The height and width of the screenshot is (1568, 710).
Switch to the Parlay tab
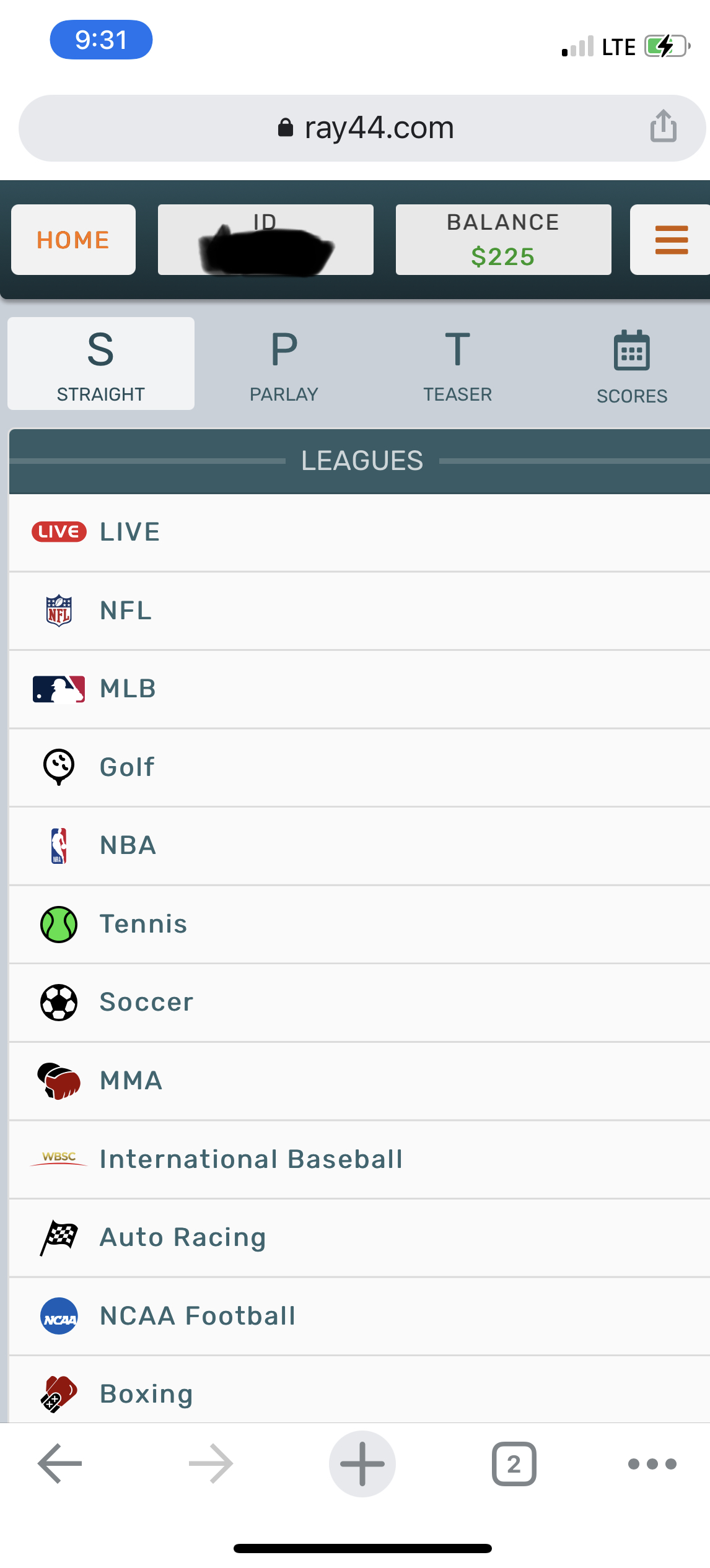coord(284,365)
